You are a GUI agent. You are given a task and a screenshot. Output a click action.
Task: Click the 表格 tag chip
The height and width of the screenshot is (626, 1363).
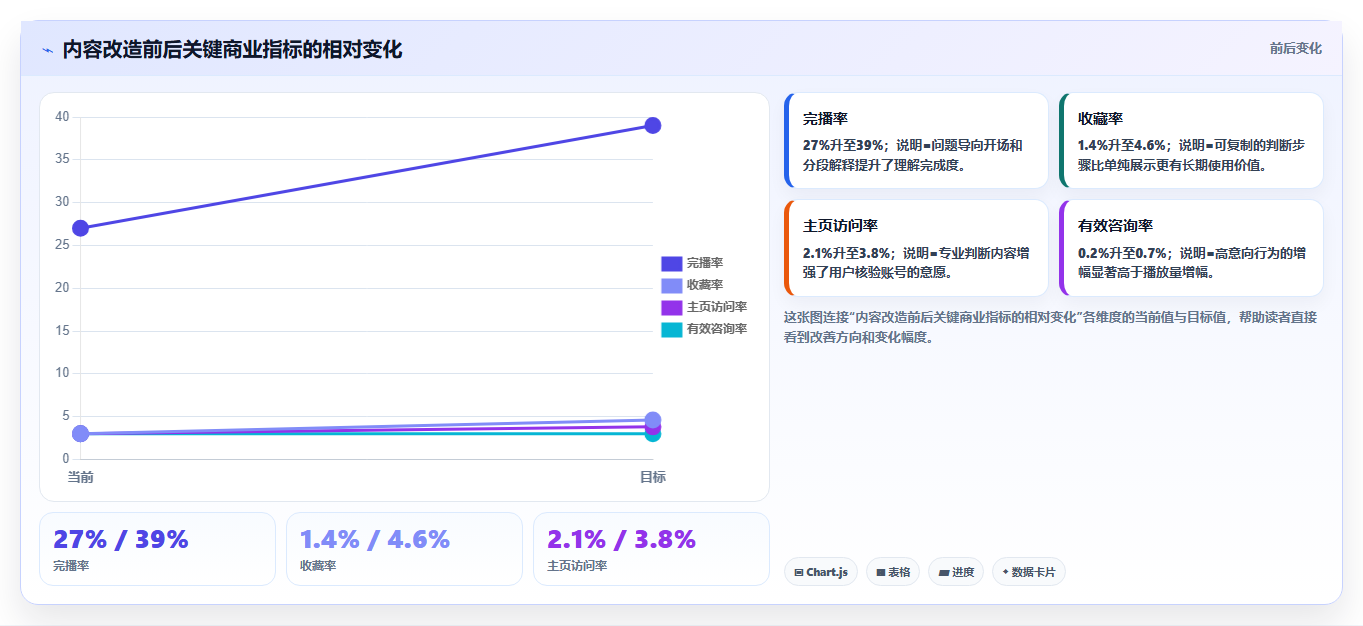point(893,572)
